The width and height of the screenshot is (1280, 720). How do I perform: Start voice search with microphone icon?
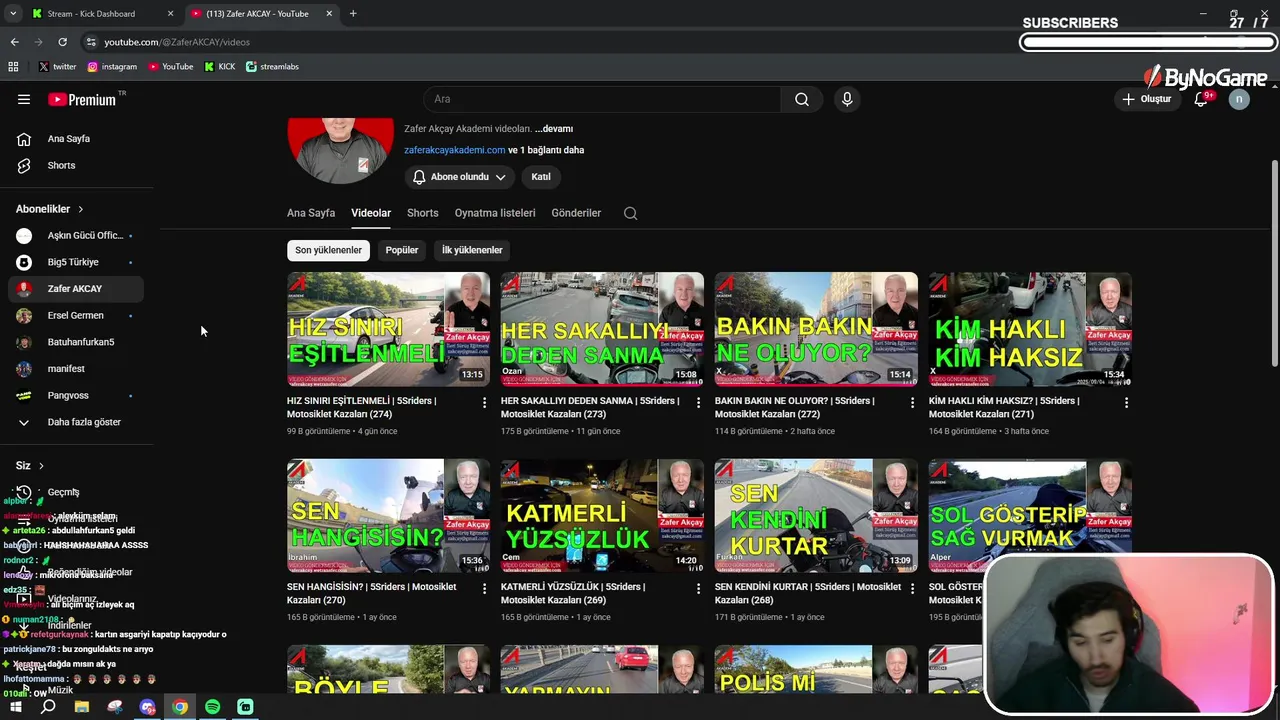coord(847,99)
